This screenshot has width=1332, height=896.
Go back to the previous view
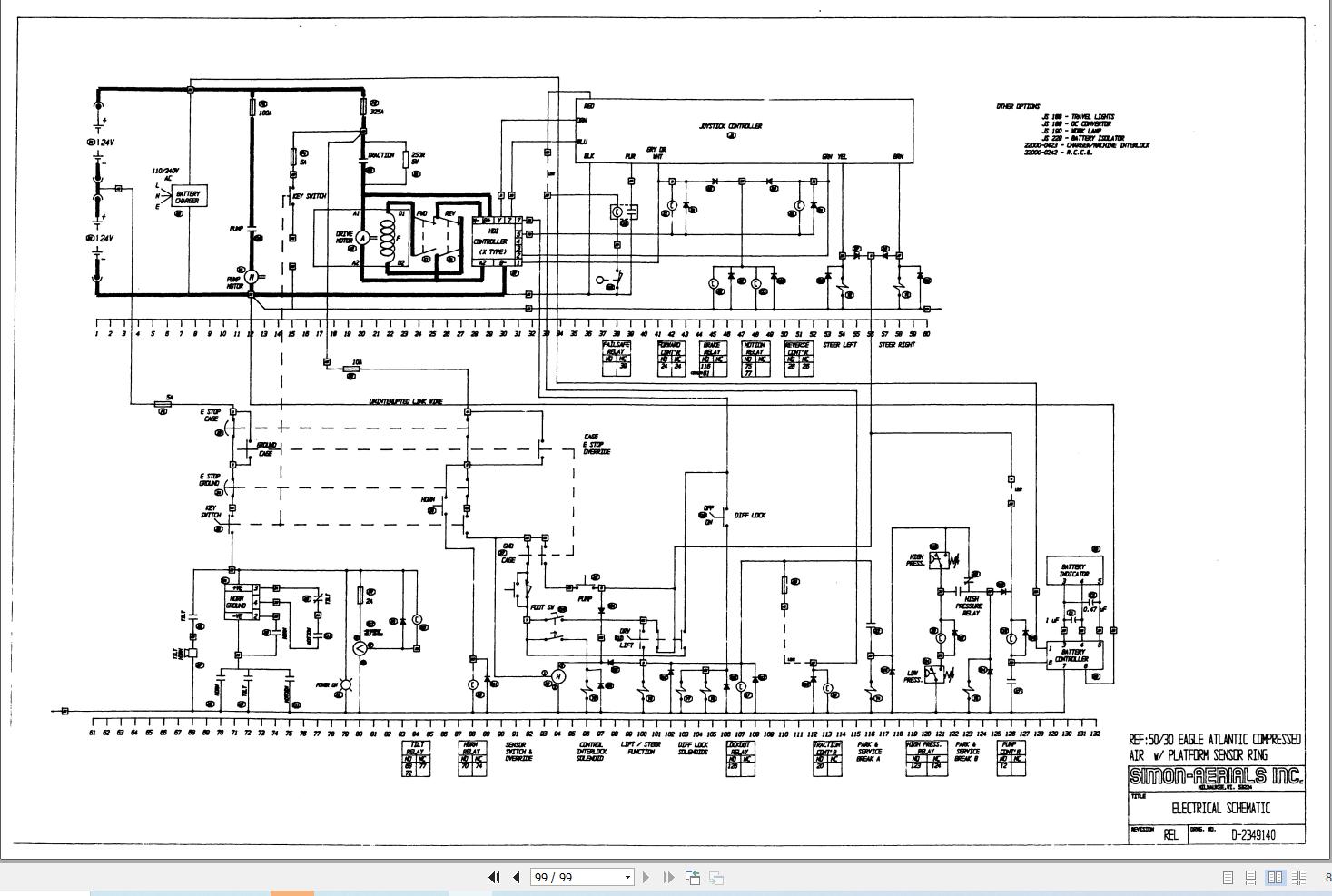coord(693,877)
